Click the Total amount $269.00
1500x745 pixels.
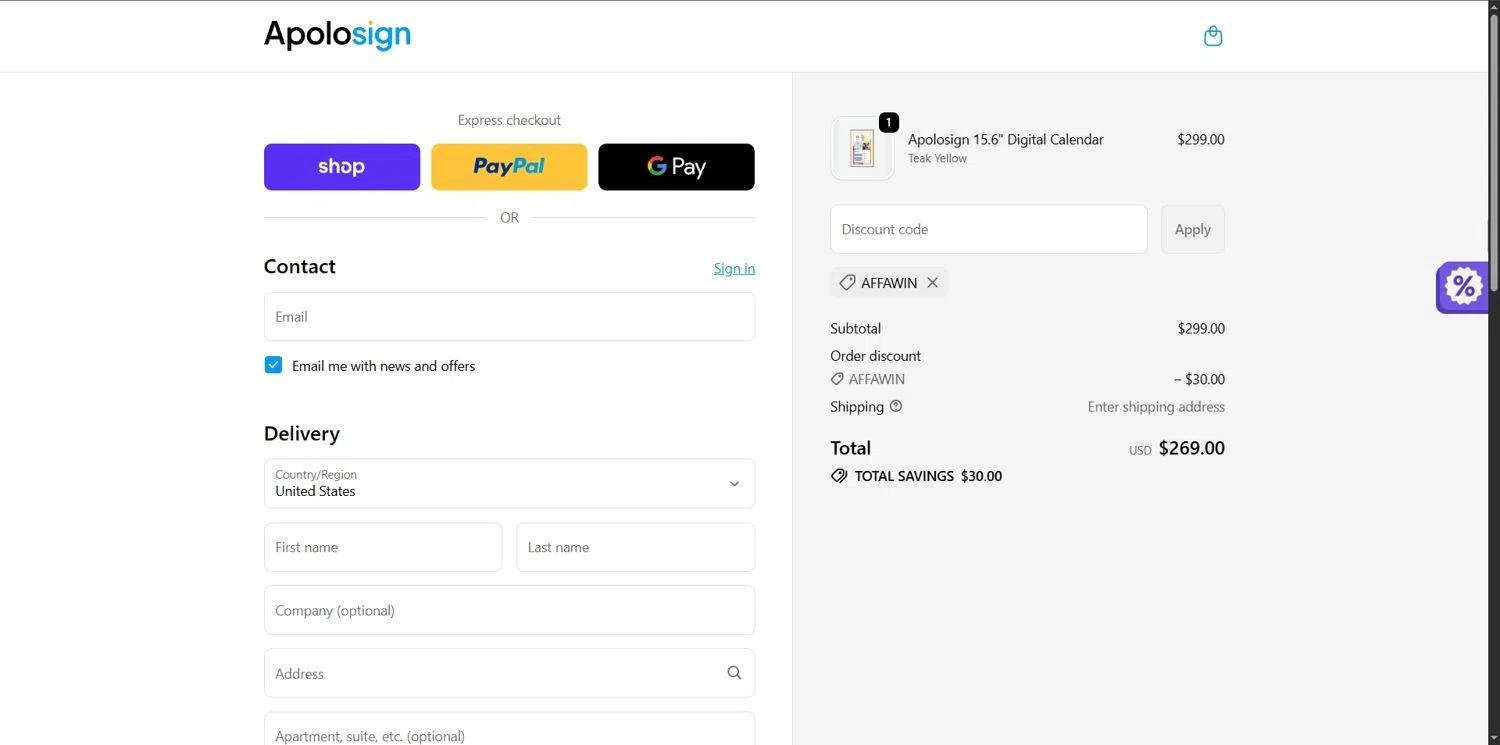click(1191, 448)
